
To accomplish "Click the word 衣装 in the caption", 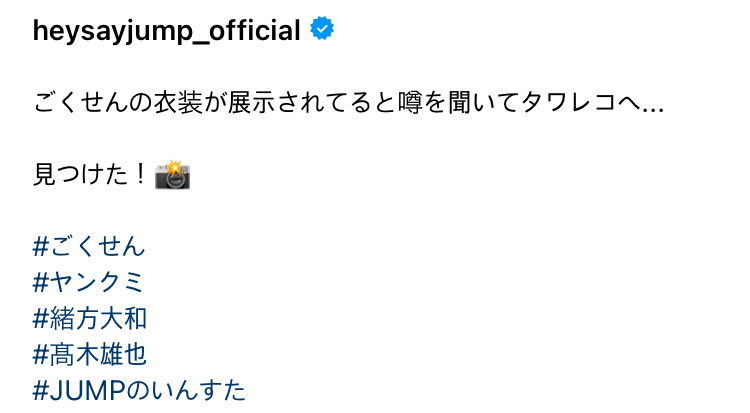I will click(178, 102).
